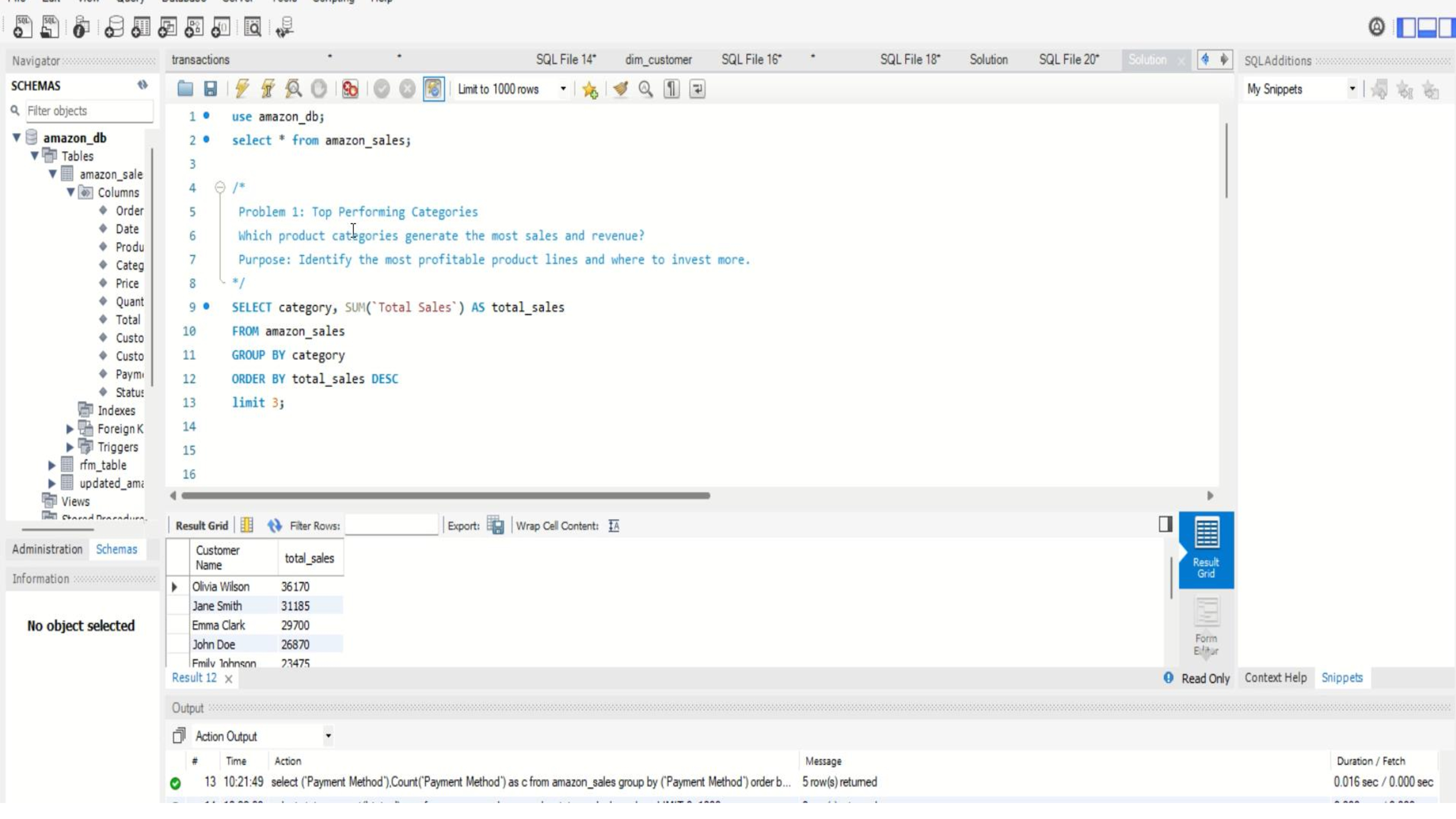The image size is (1456, 819).
Task: Switch to the SQL File 18 tab
Action: click(910, 59)
